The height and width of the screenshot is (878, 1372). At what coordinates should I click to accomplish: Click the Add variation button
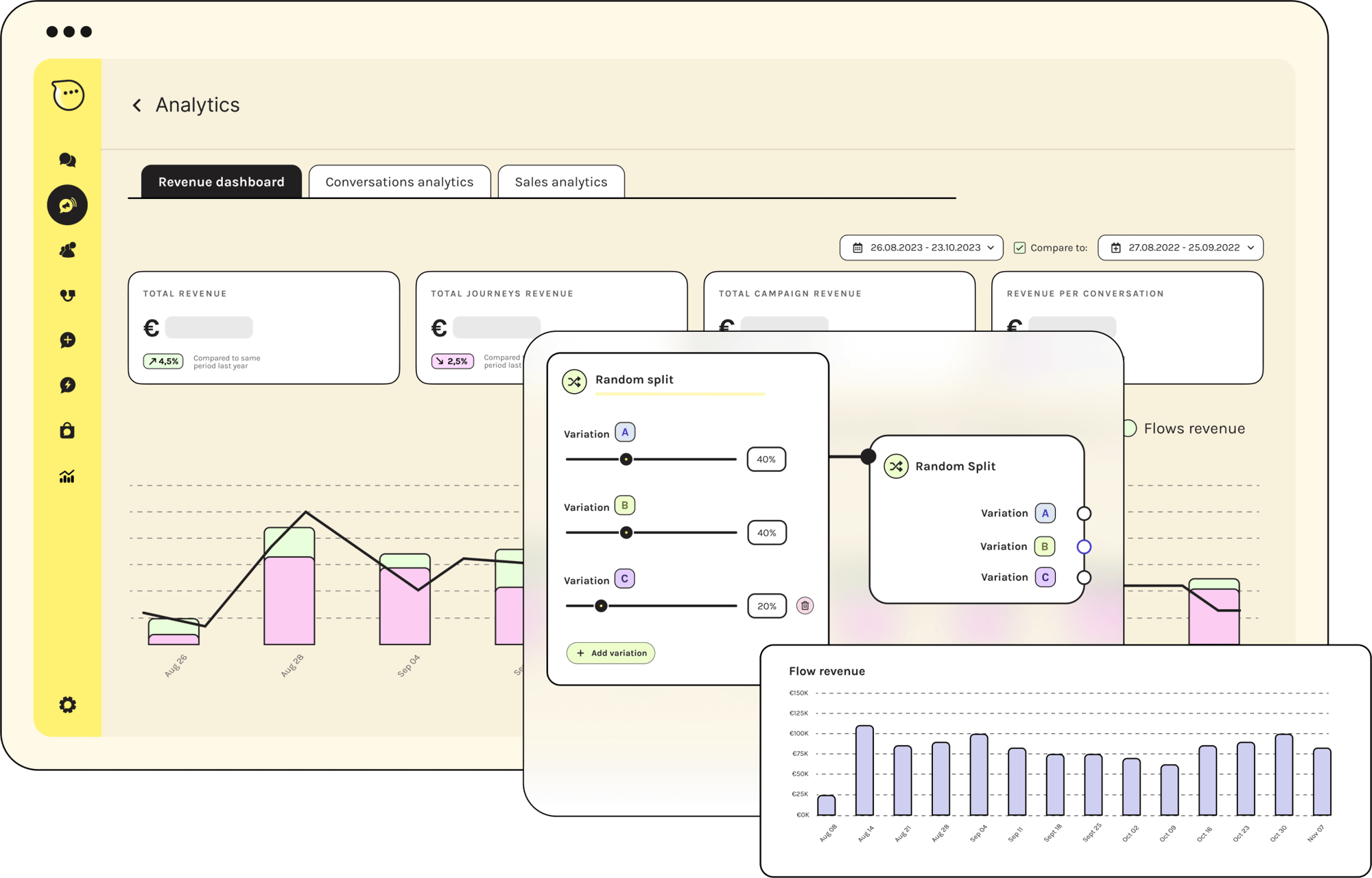(x=611, y=653)
